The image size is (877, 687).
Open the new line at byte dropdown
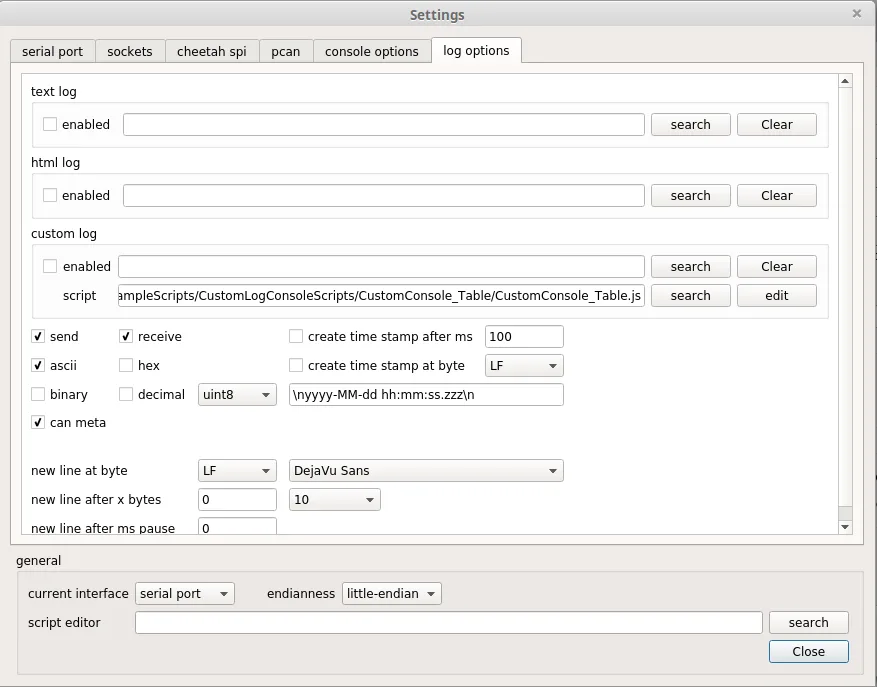(x=237, y=470)
